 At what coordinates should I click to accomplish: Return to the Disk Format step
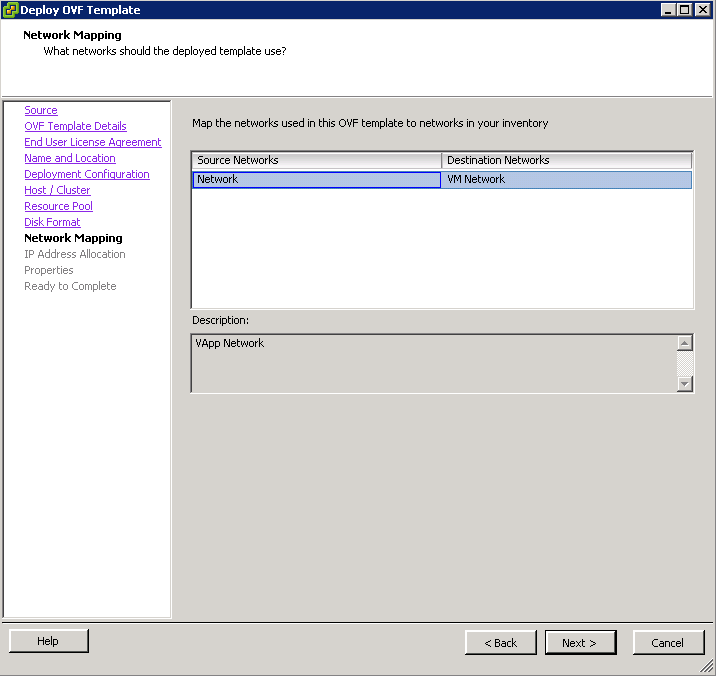point(52,222)
